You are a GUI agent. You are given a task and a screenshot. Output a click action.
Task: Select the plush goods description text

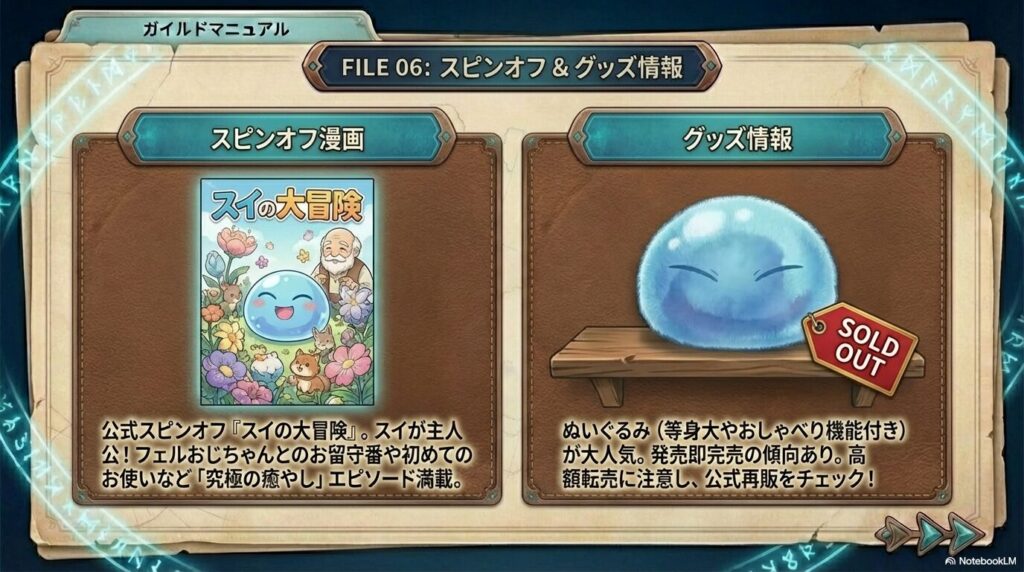point(735,454)
